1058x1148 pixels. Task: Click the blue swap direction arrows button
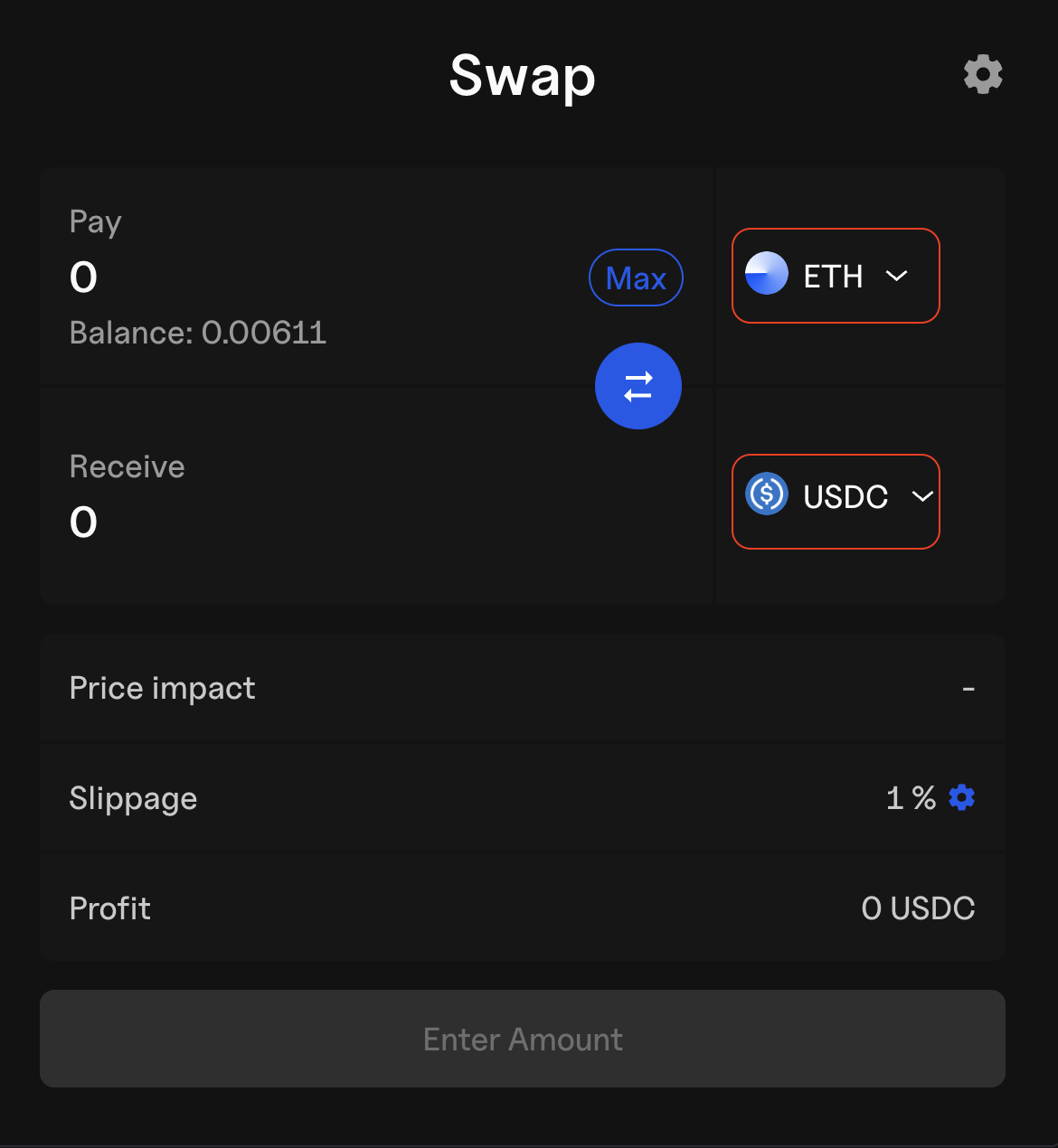(x=638, y=386)
